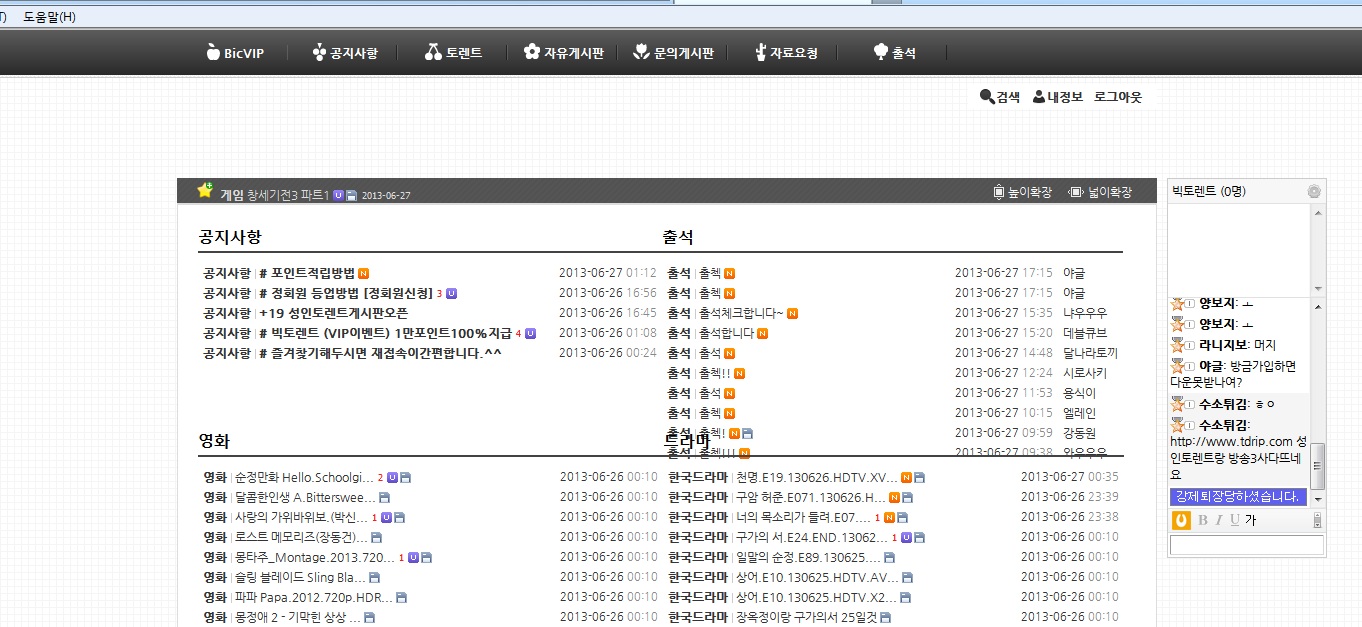Click the chat settings gear icon

(1314, 192)
